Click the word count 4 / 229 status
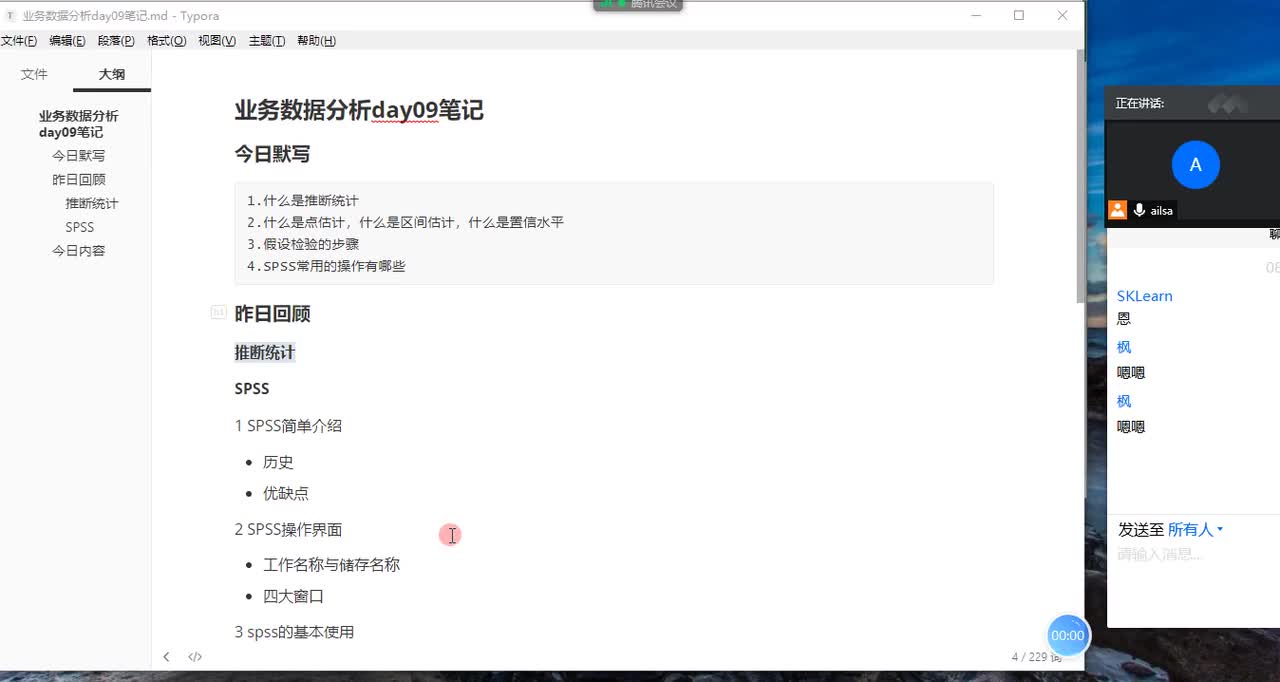The height and width of the screenshot is (682, 1280). [x=1037, y=657]
